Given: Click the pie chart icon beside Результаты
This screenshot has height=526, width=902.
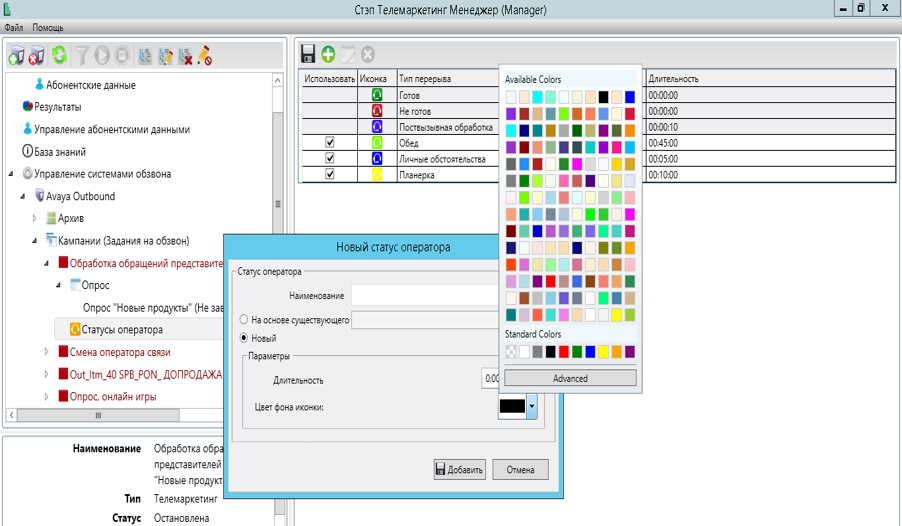Looking at the screenshot, I should 28,106.
